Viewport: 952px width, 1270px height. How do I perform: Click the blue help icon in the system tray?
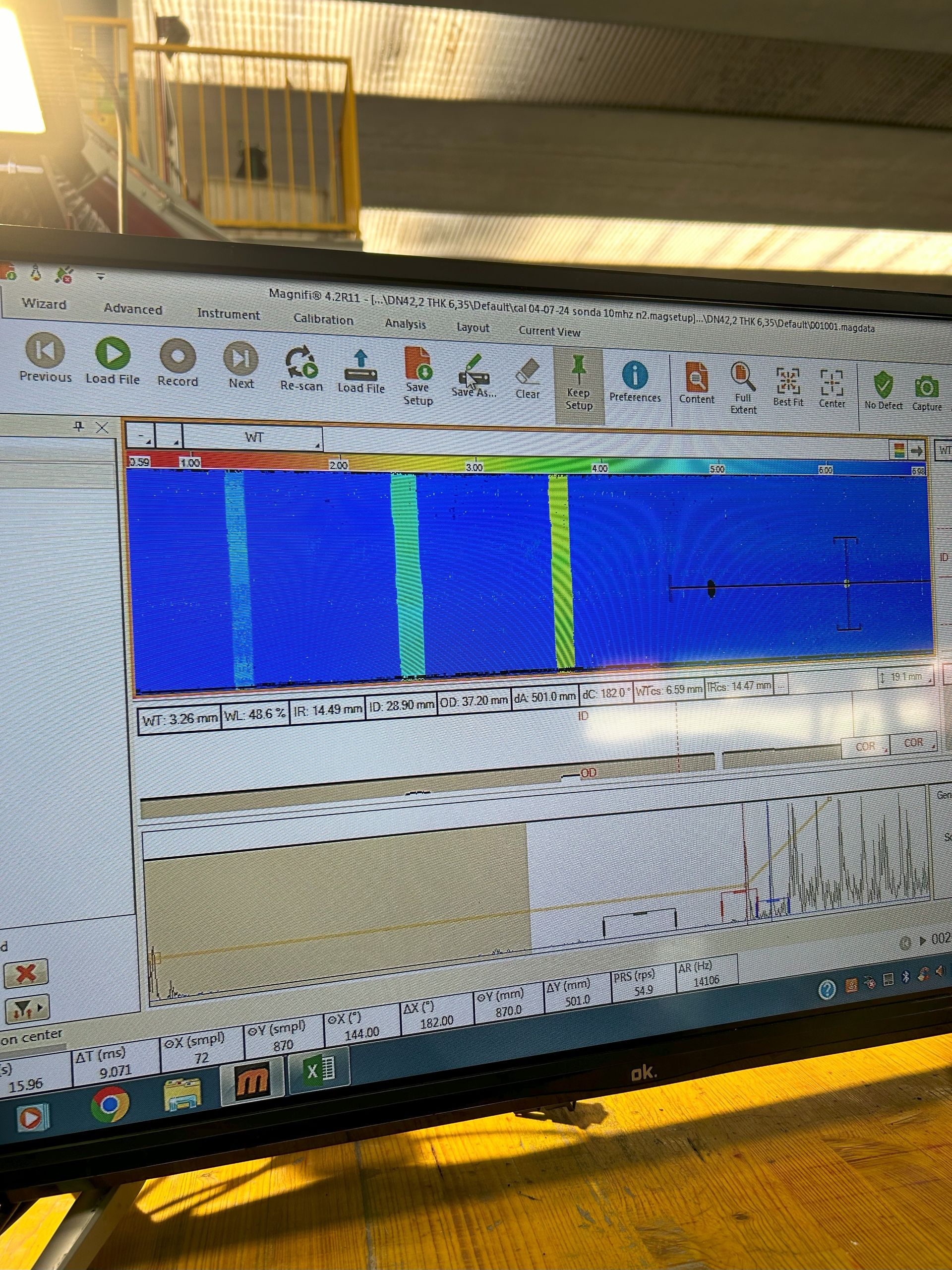[827, 989]
